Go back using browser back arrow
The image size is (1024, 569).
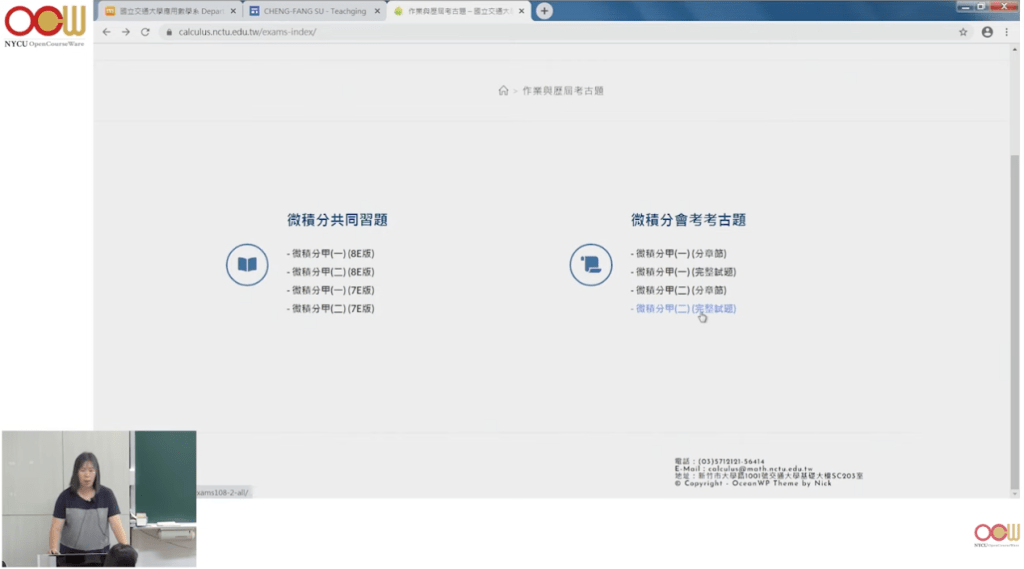pos(107,32)
